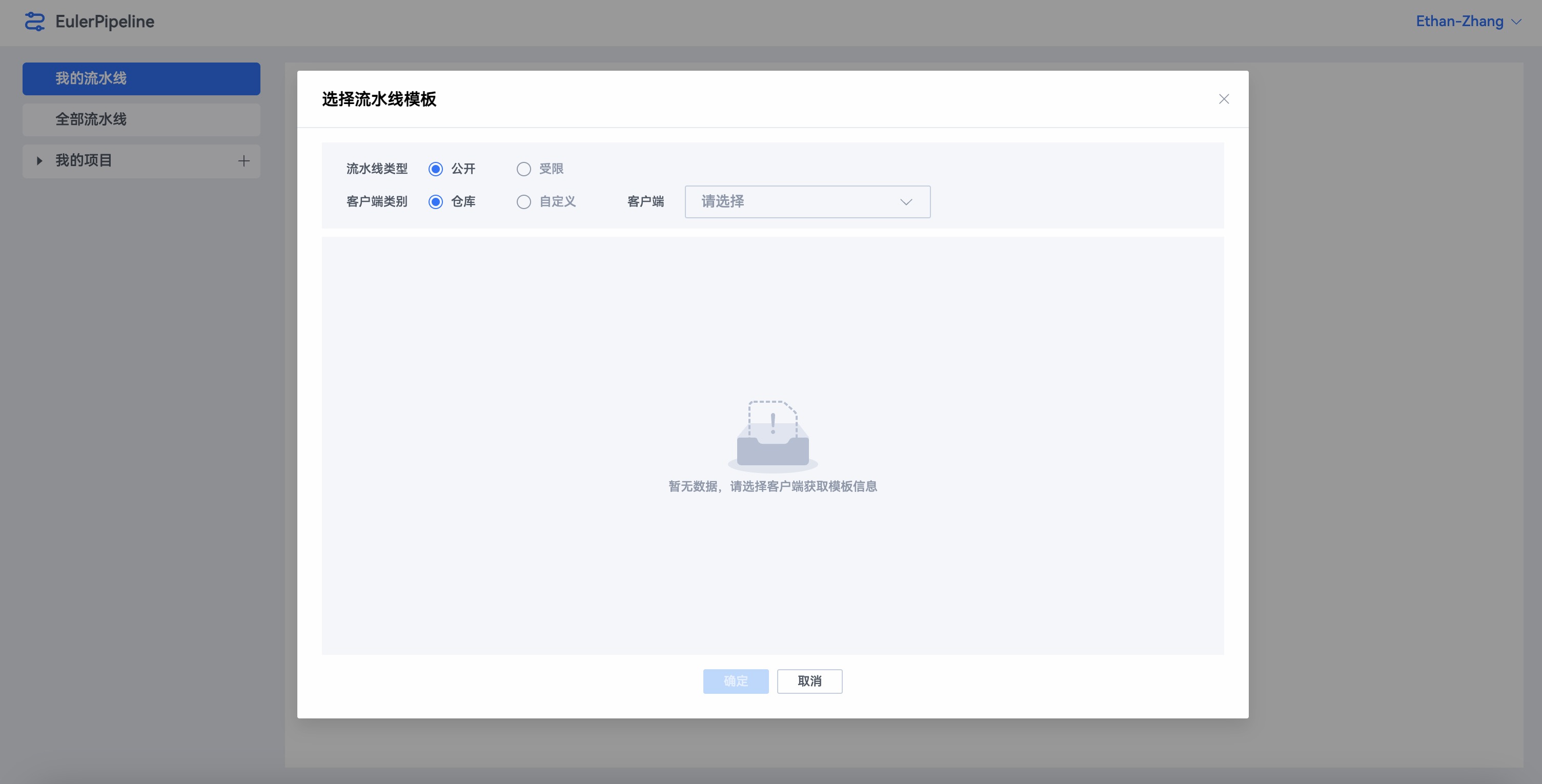Image resolution: width=1542 pixels, height=784 pixels.
Task: Click the 暂无数据 empty hint text
Action: [x=772, y=487]
